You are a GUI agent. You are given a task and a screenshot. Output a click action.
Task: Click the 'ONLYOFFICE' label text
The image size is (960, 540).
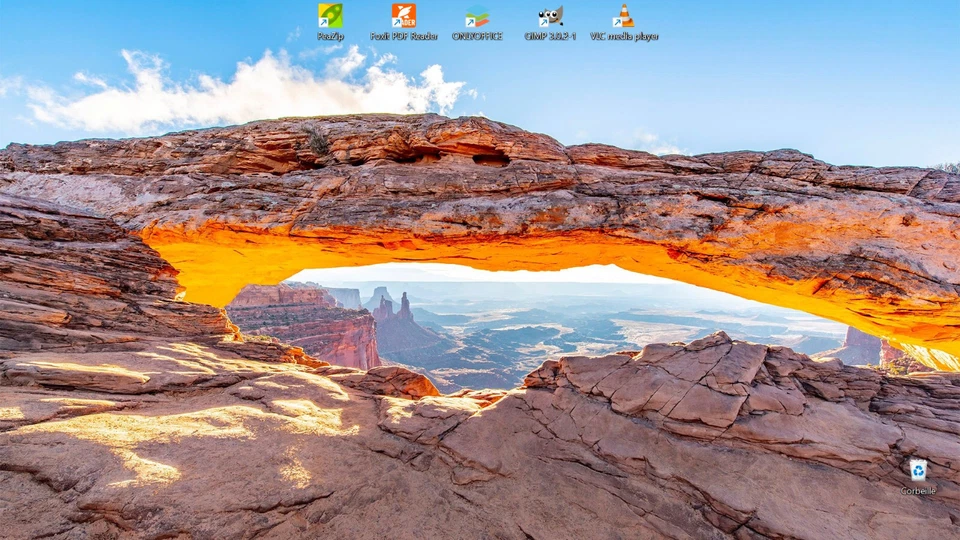(477, 37)
